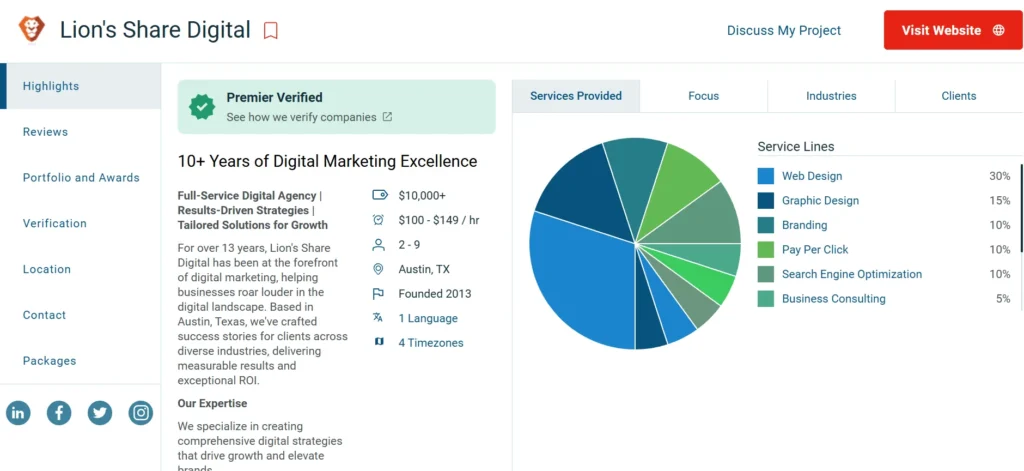Select the Packages sidebar item
Viewport: 1024px width, 471px height.
click(50, 361)
